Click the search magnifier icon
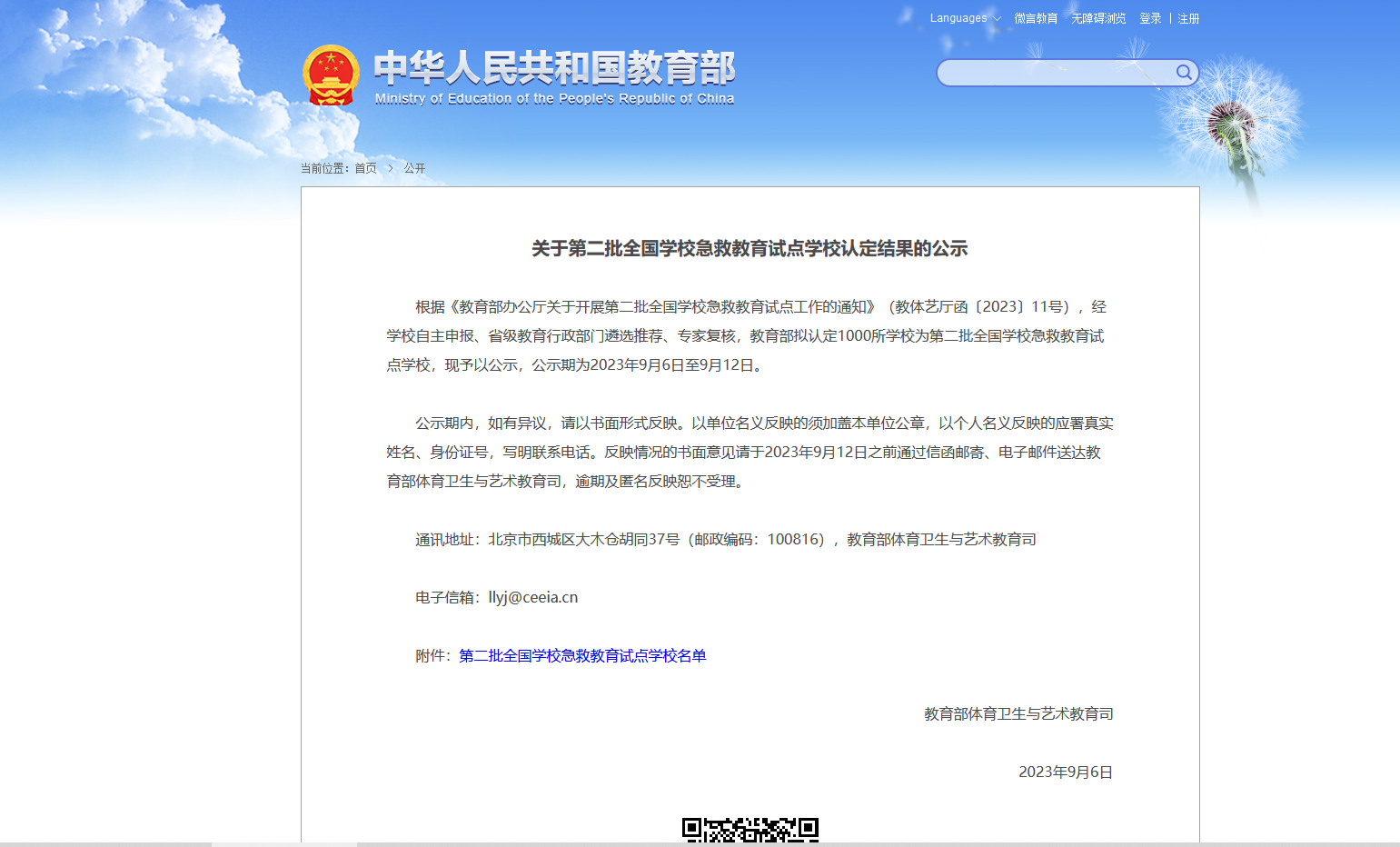 tap(1184, 73)
